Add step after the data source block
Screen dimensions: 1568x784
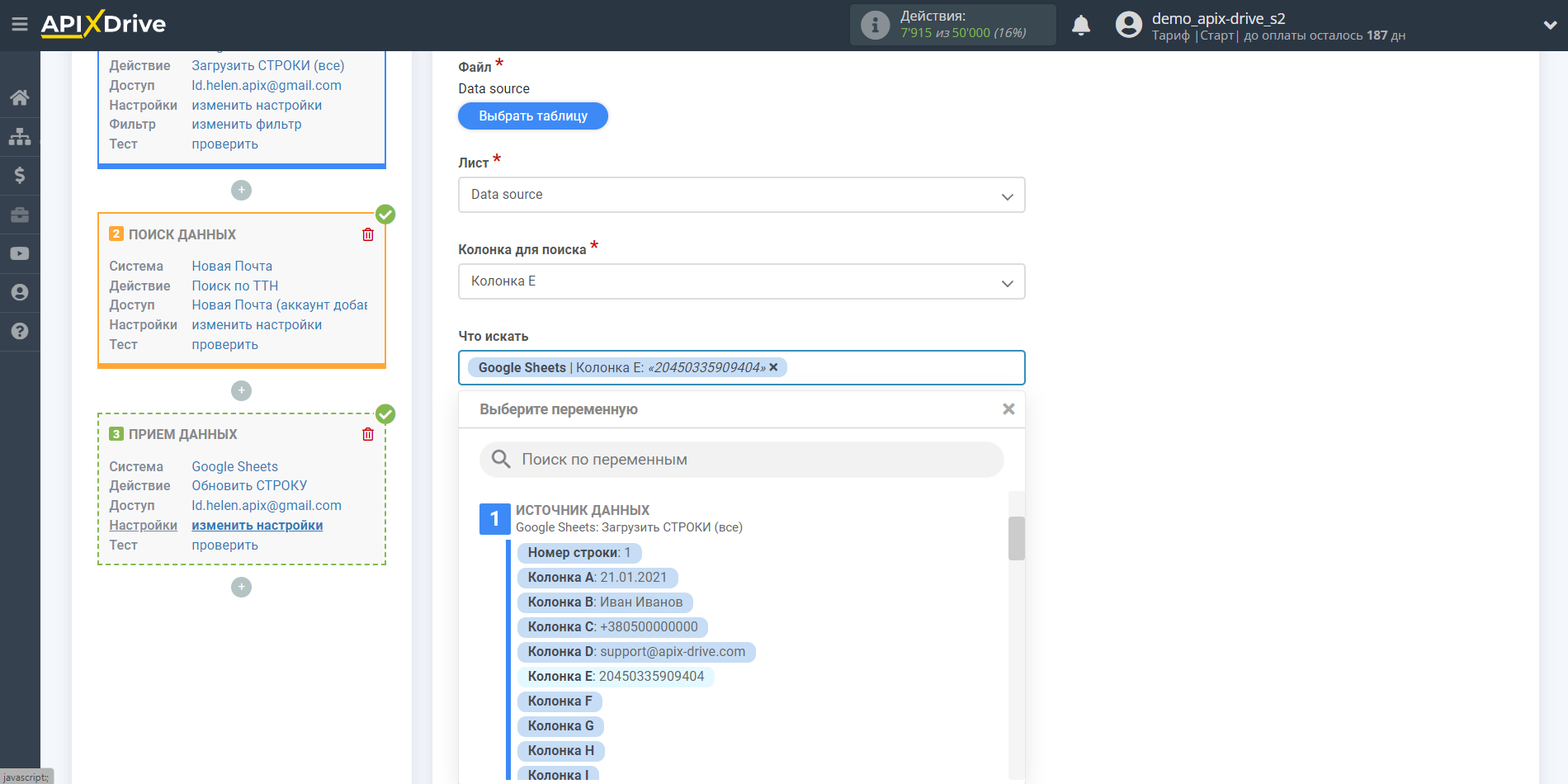[x=241, y=190]
